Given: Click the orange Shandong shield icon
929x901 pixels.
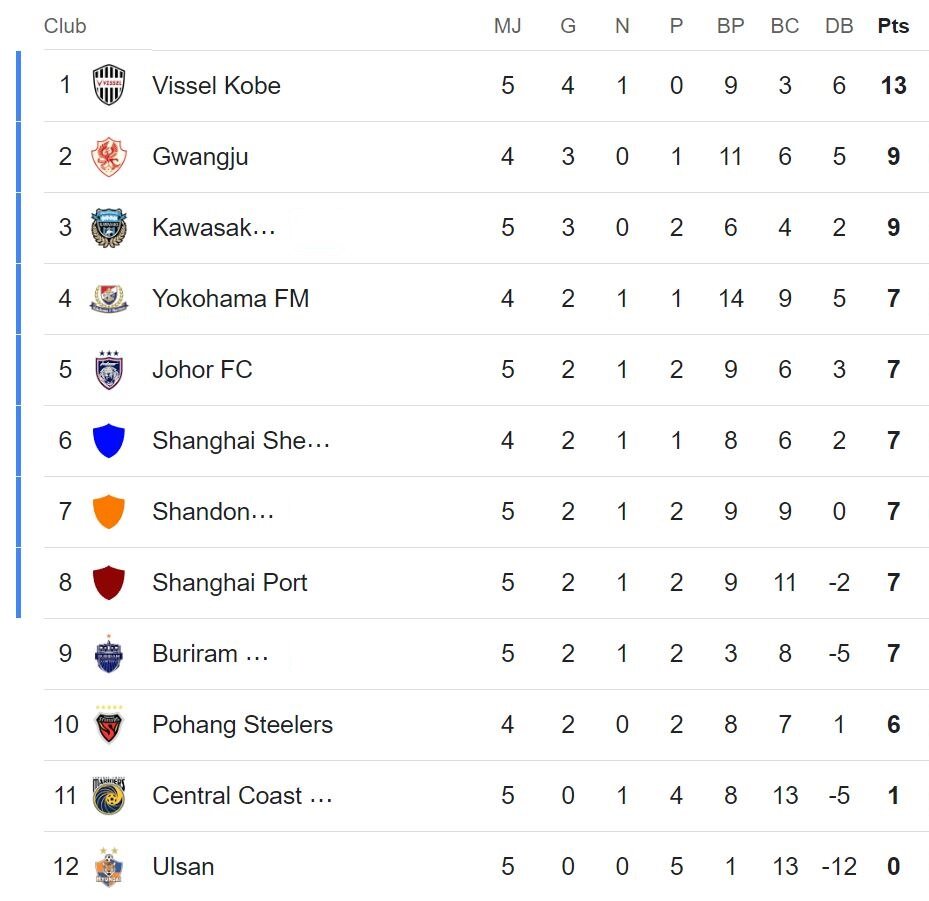Looking at the screenshot, I should (108, 512).
